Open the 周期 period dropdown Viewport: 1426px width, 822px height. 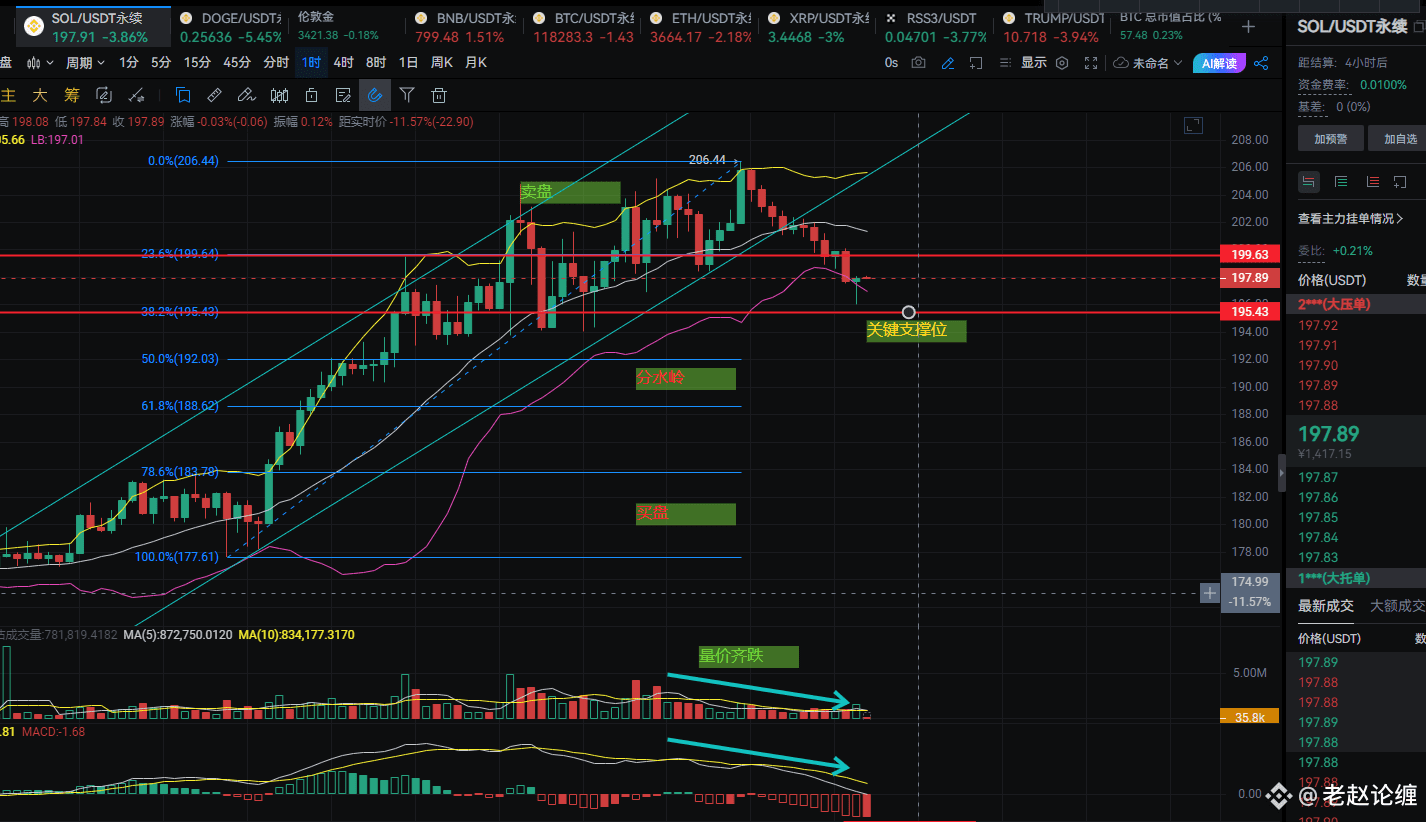point(86,63)
